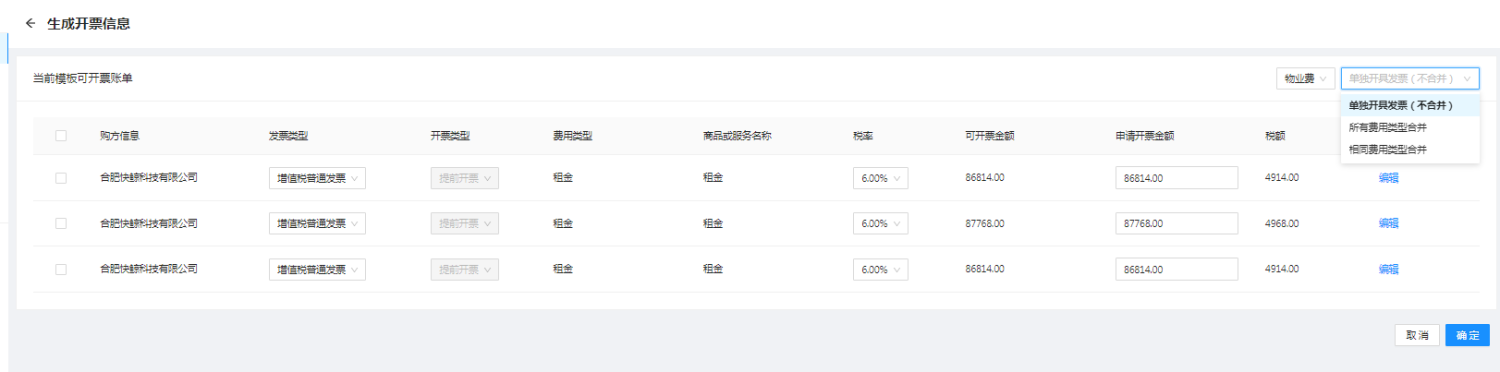Click the 开票类型 column header
Screen dimensions: 1500x372
[450, 136]
